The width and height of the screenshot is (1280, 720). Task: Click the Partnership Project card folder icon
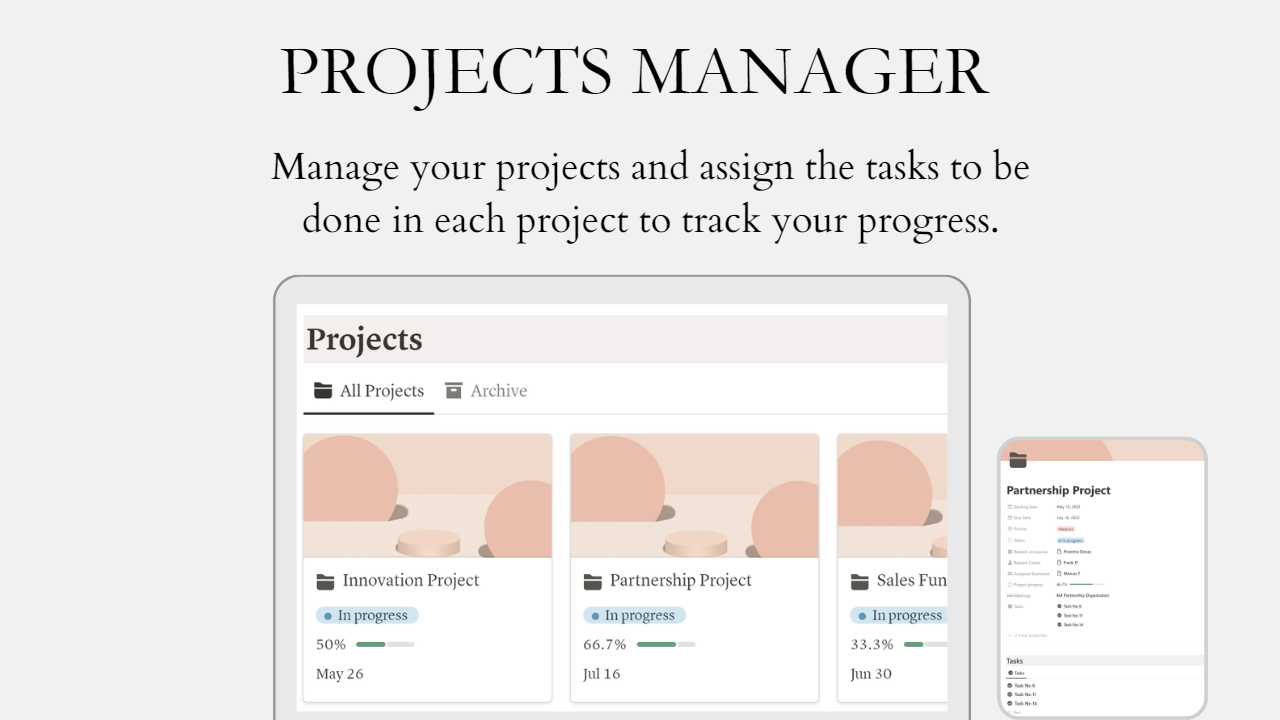click(593, 581)
